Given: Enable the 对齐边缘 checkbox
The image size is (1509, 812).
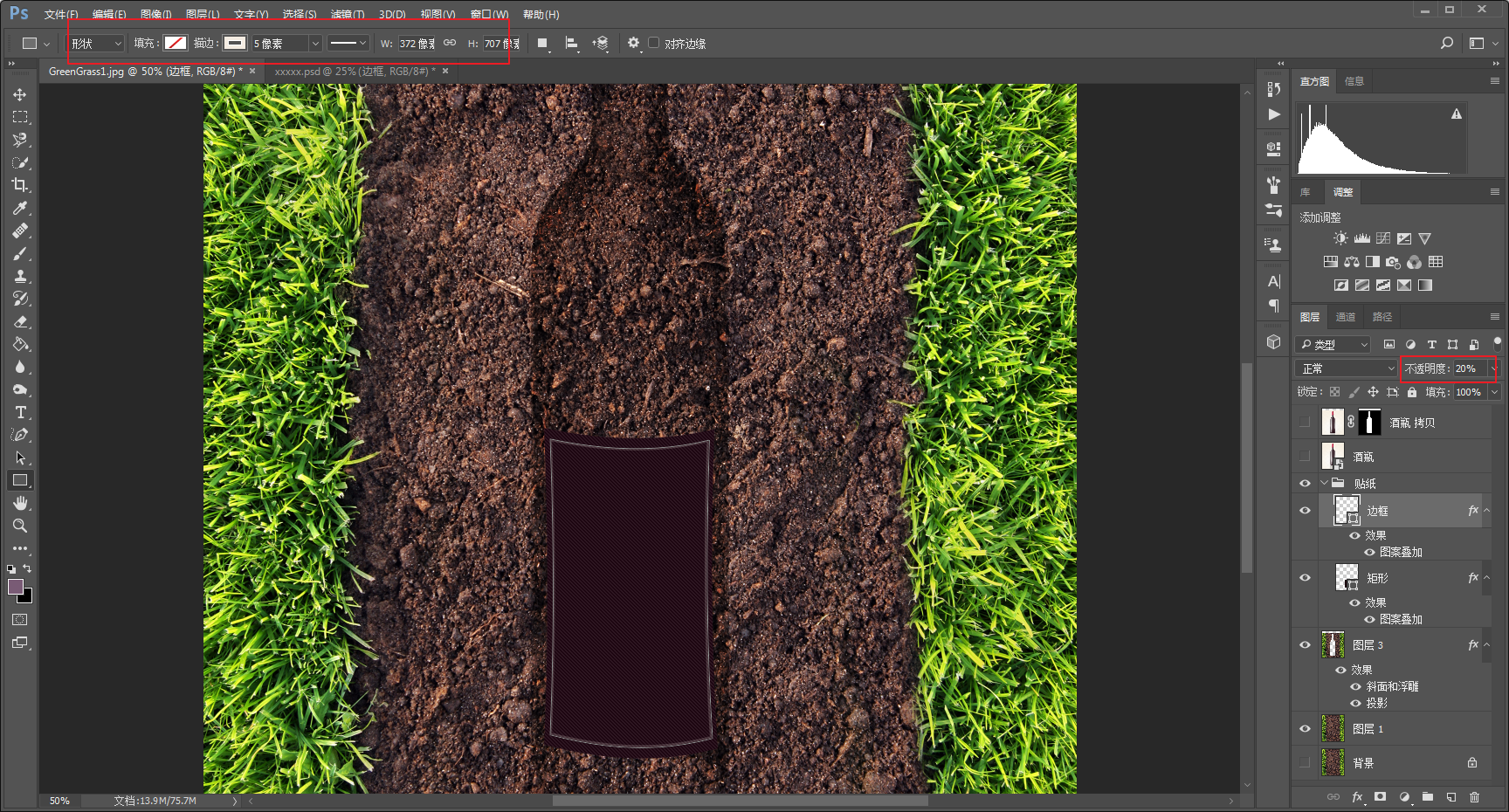Looking at the screenshot, I should tap(653, 43).
